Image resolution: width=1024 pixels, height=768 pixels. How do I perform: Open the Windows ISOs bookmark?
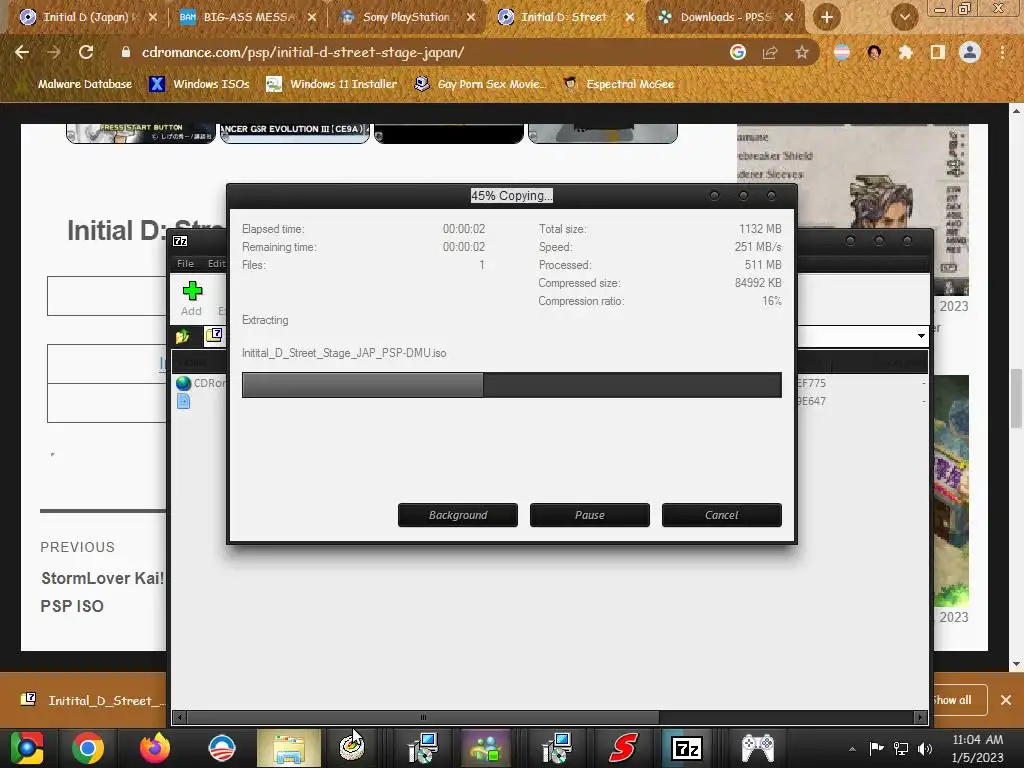(200, 84)
